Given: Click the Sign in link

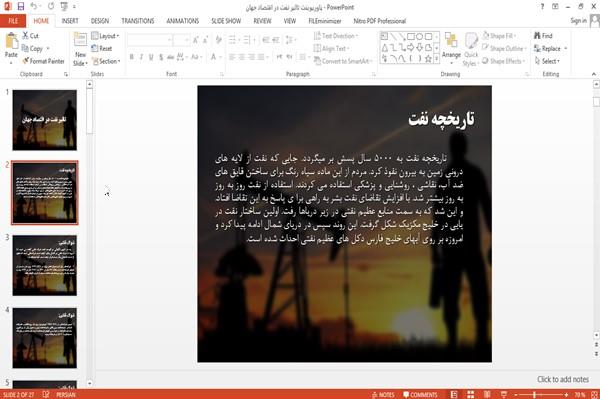Looking at the screenshot, I should click(x=578, y=21).
